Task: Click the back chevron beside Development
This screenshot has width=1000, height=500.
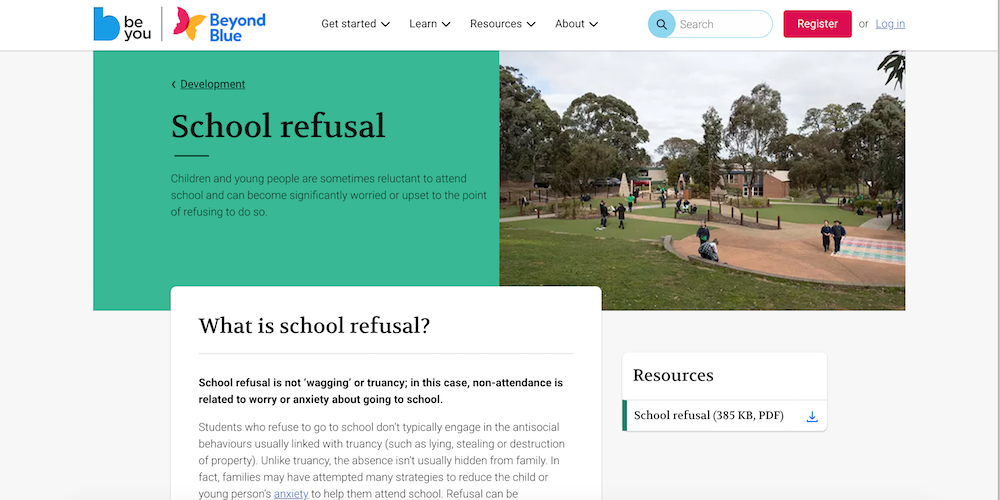Action: pos(173,85)
